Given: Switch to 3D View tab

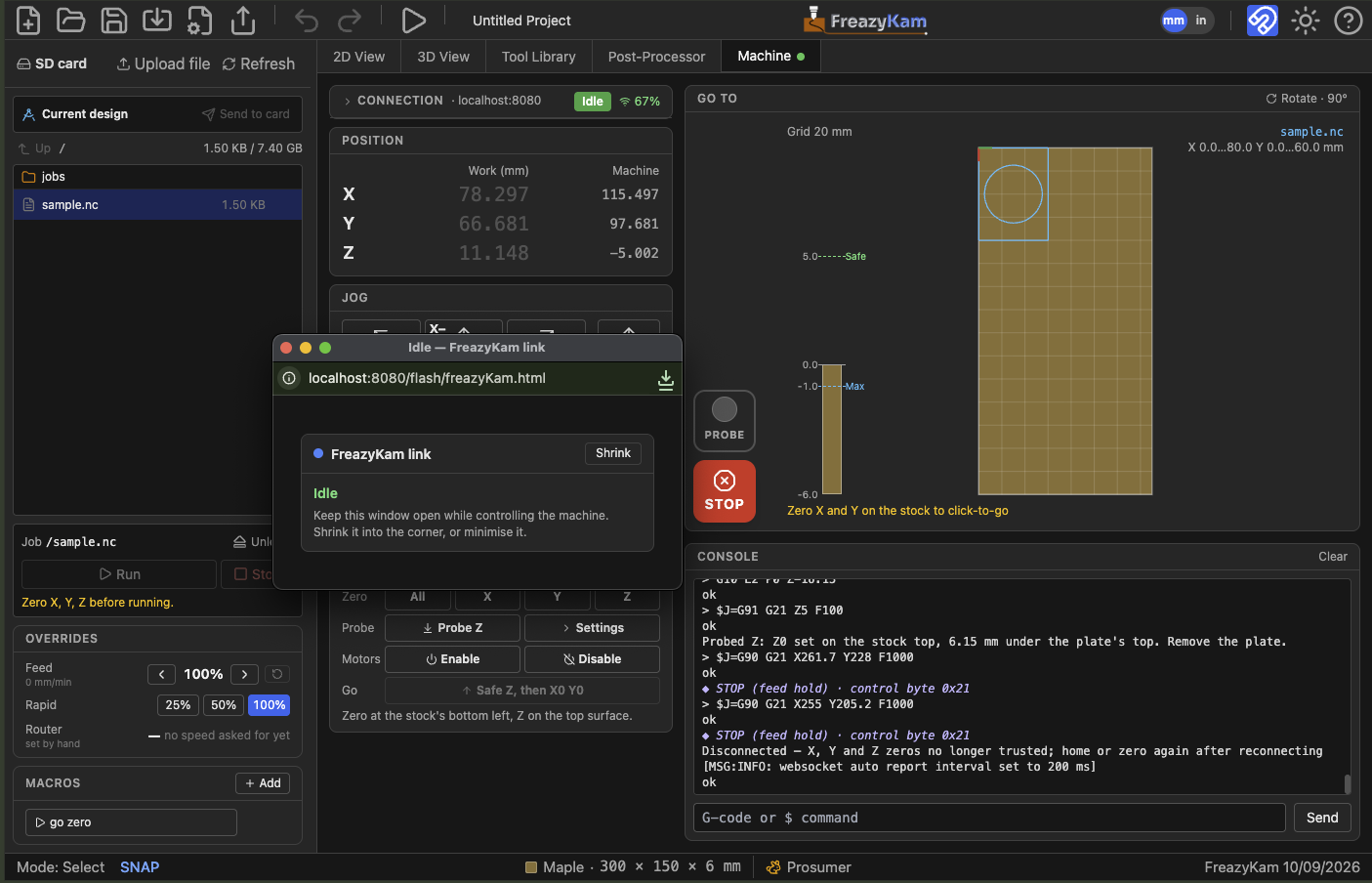Looking at the screenshot, I should [x=443, y=57].
